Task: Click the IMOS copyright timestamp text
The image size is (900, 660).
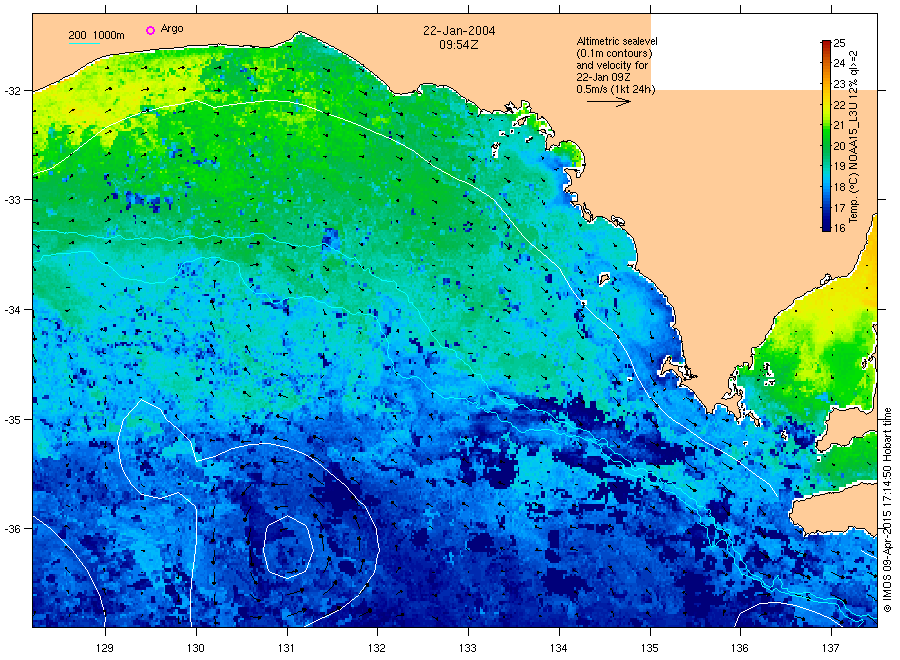Action: pos(887,510)
